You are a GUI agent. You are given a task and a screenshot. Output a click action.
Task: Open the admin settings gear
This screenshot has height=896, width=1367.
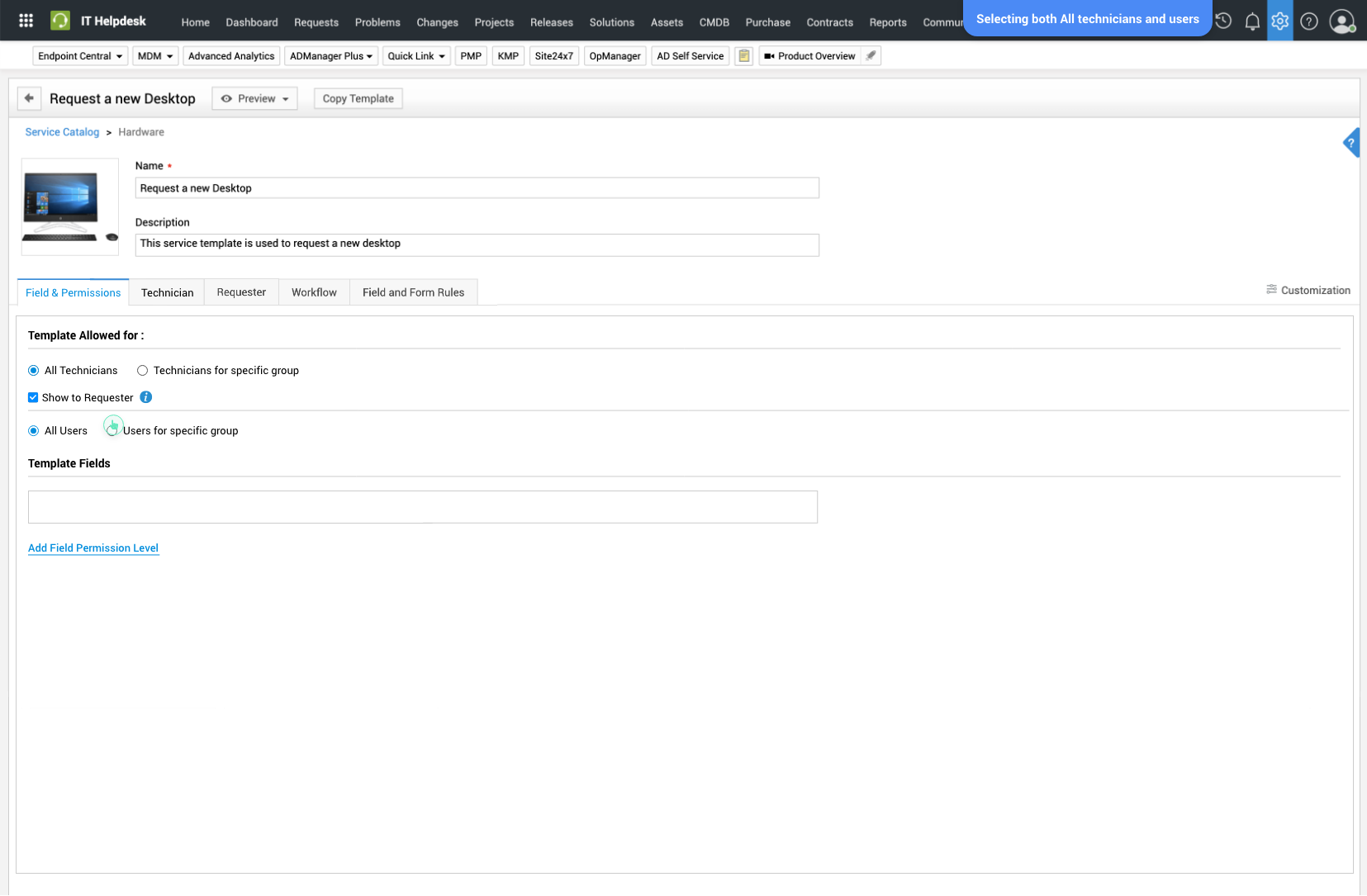(1279, 21)
